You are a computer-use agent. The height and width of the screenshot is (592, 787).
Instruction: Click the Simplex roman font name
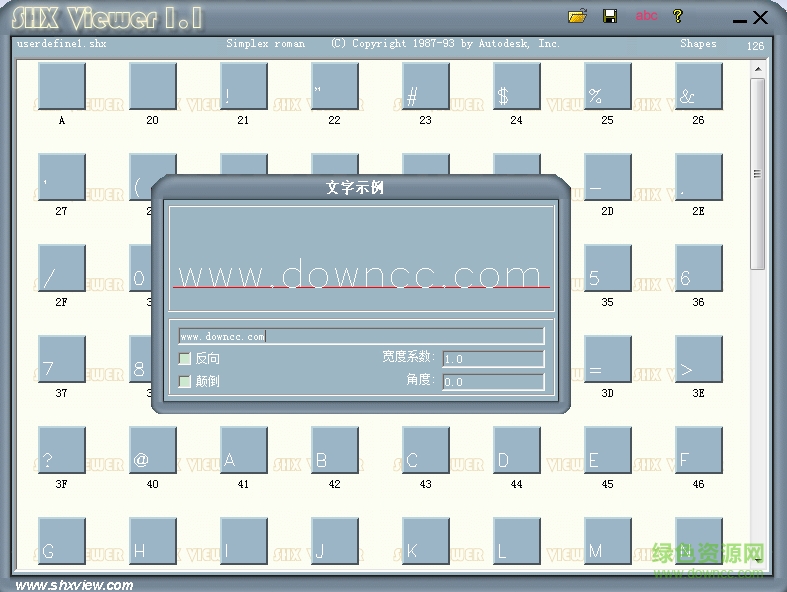(x=266, y=44)
